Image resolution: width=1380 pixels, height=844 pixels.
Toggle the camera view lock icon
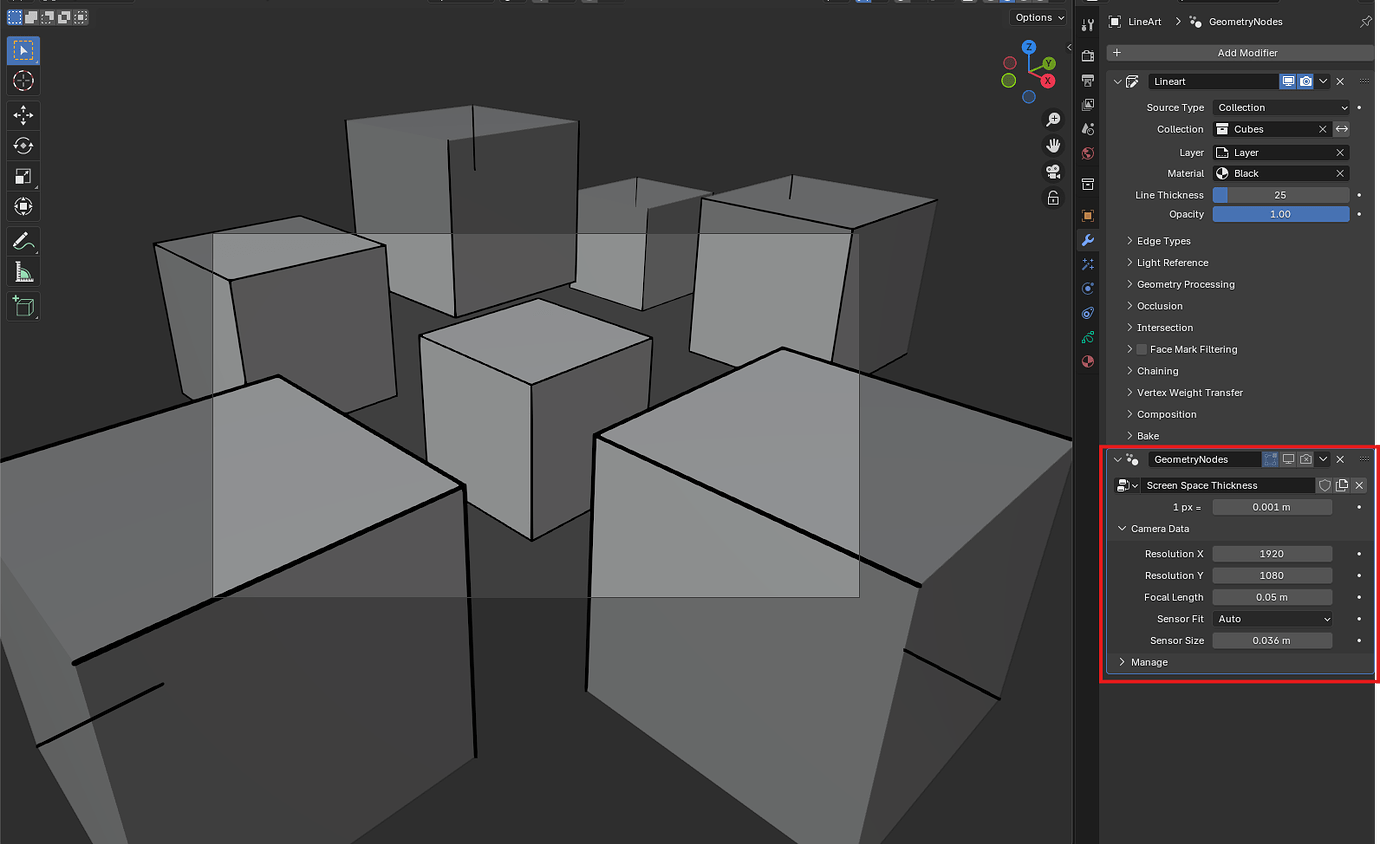(1053, 198)
